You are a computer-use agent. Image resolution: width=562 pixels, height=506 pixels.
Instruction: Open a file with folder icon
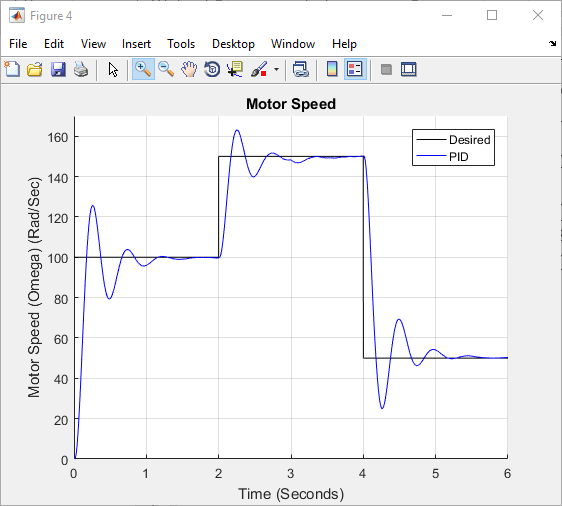point(35,69)
